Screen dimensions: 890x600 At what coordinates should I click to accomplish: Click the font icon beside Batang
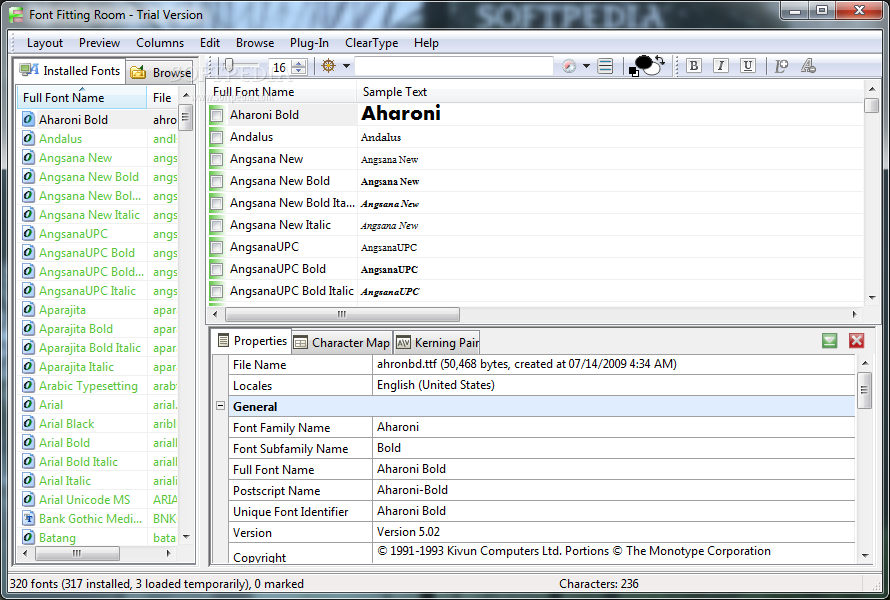coord(28,537)
